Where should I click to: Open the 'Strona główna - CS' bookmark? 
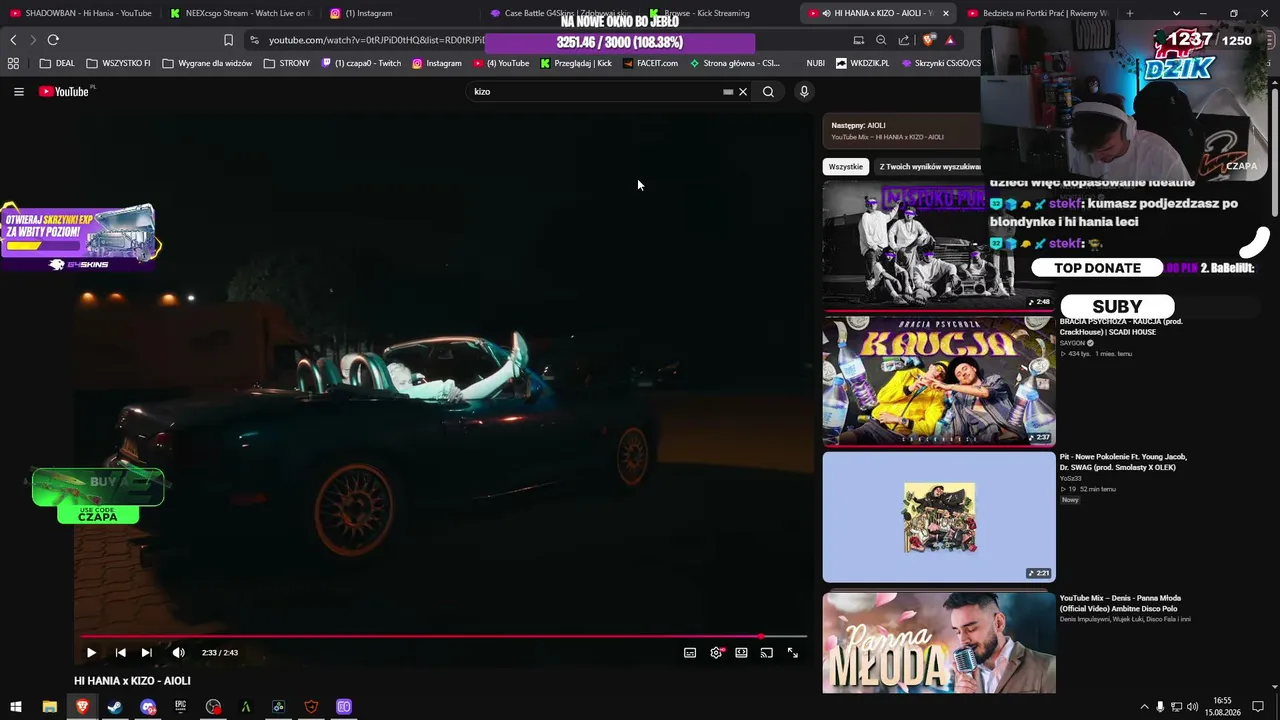pos(735,63)
